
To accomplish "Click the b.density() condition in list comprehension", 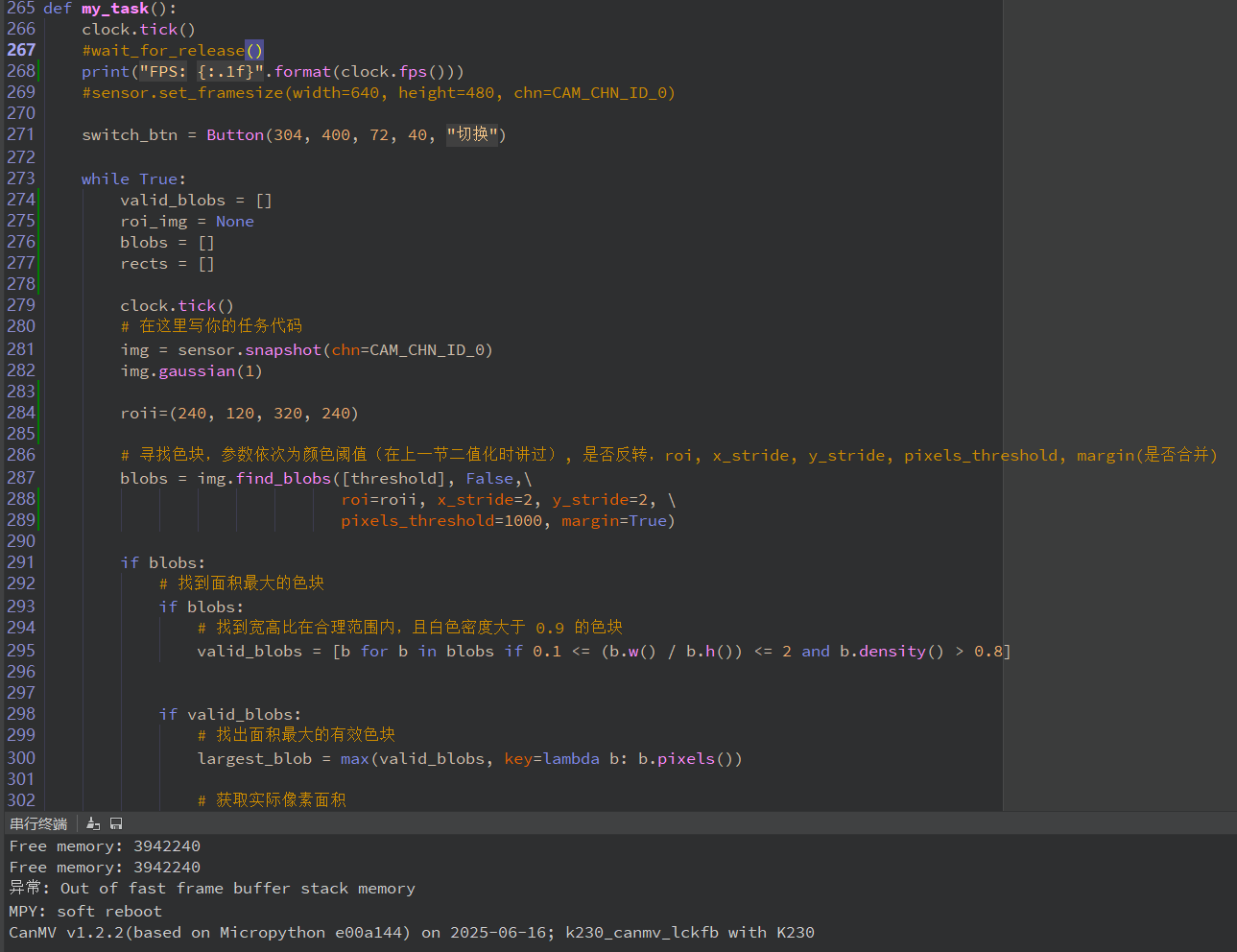I will click(892, 652).
